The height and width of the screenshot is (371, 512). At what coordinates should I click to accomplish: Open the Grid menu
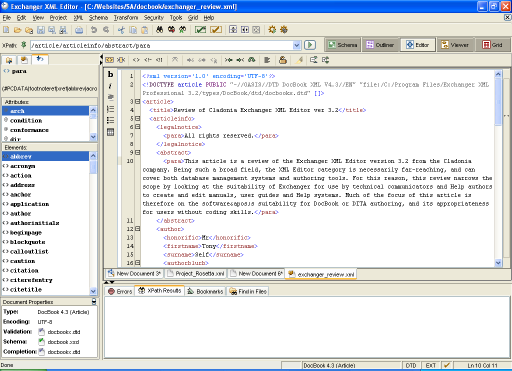(193, 18)
